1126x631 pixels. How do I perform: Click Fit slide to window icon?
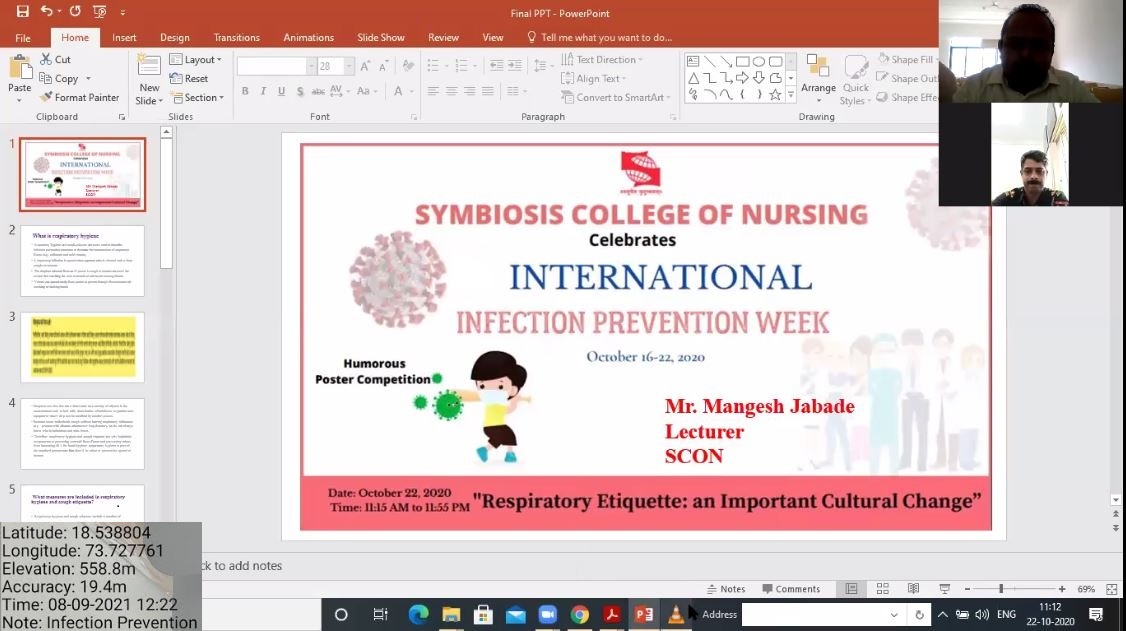coord(1112,589)
